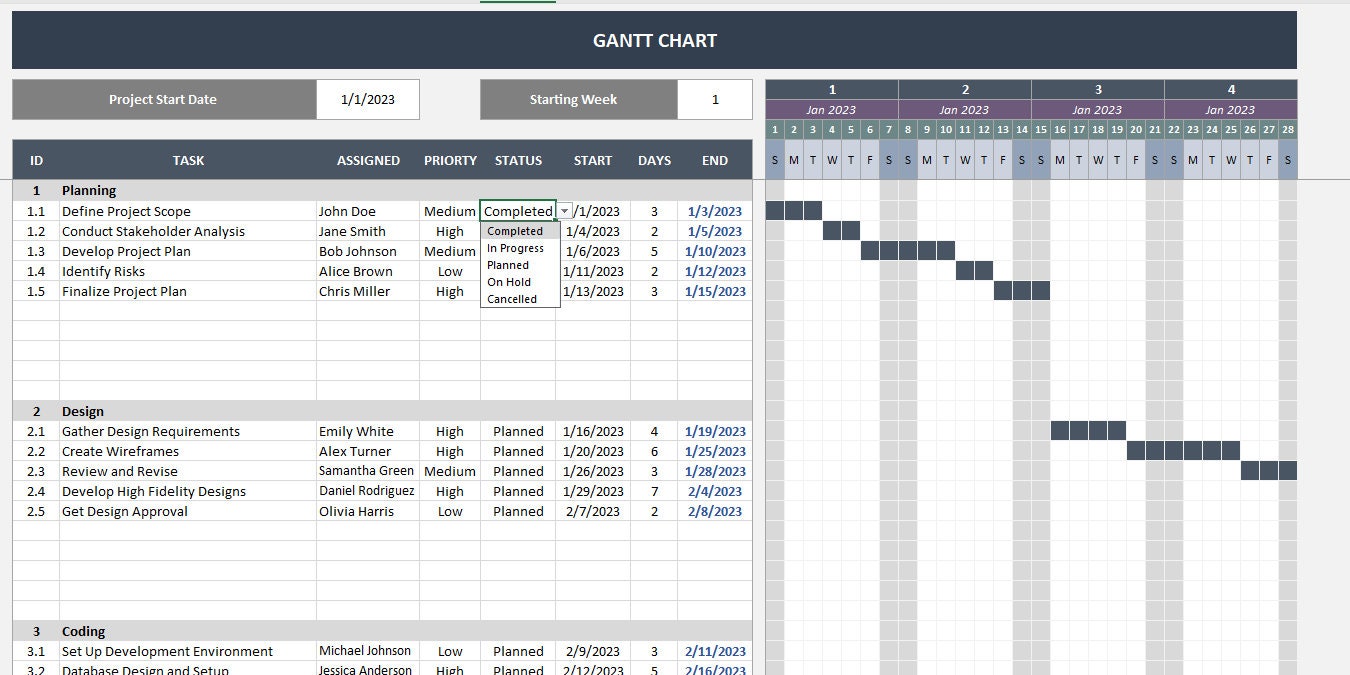Screen dimensions: 1350x675
Task: Click the 2/8/2023 end date for Get Design Approval
Action: click(x=715, y=511)
